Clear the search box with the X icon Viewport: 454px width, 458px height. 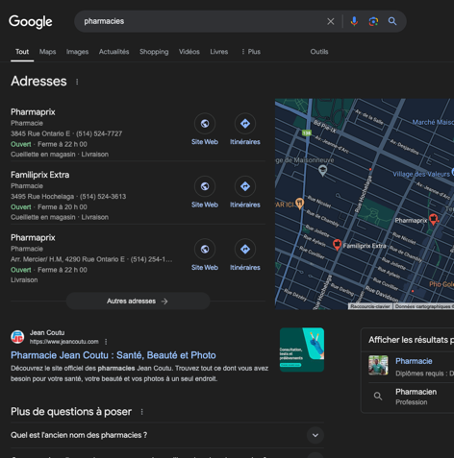(331, 21)
